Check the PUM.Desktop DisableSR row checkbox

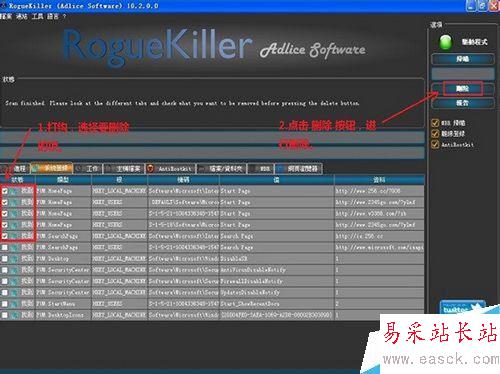coord(5,259)
